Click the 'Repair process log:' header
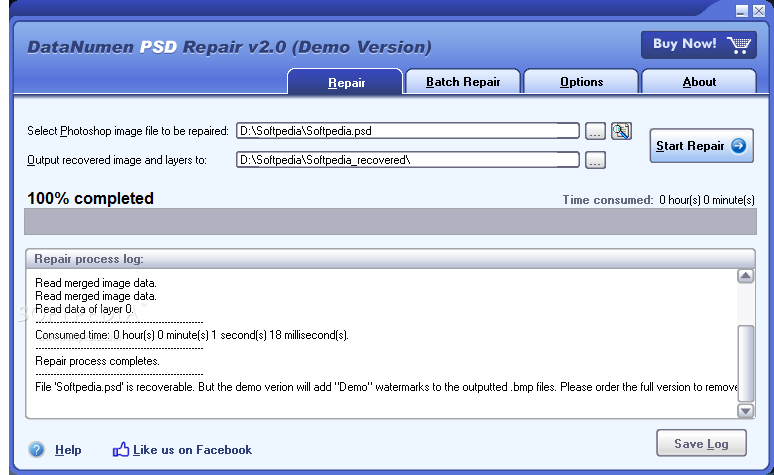 pos(89,259)
